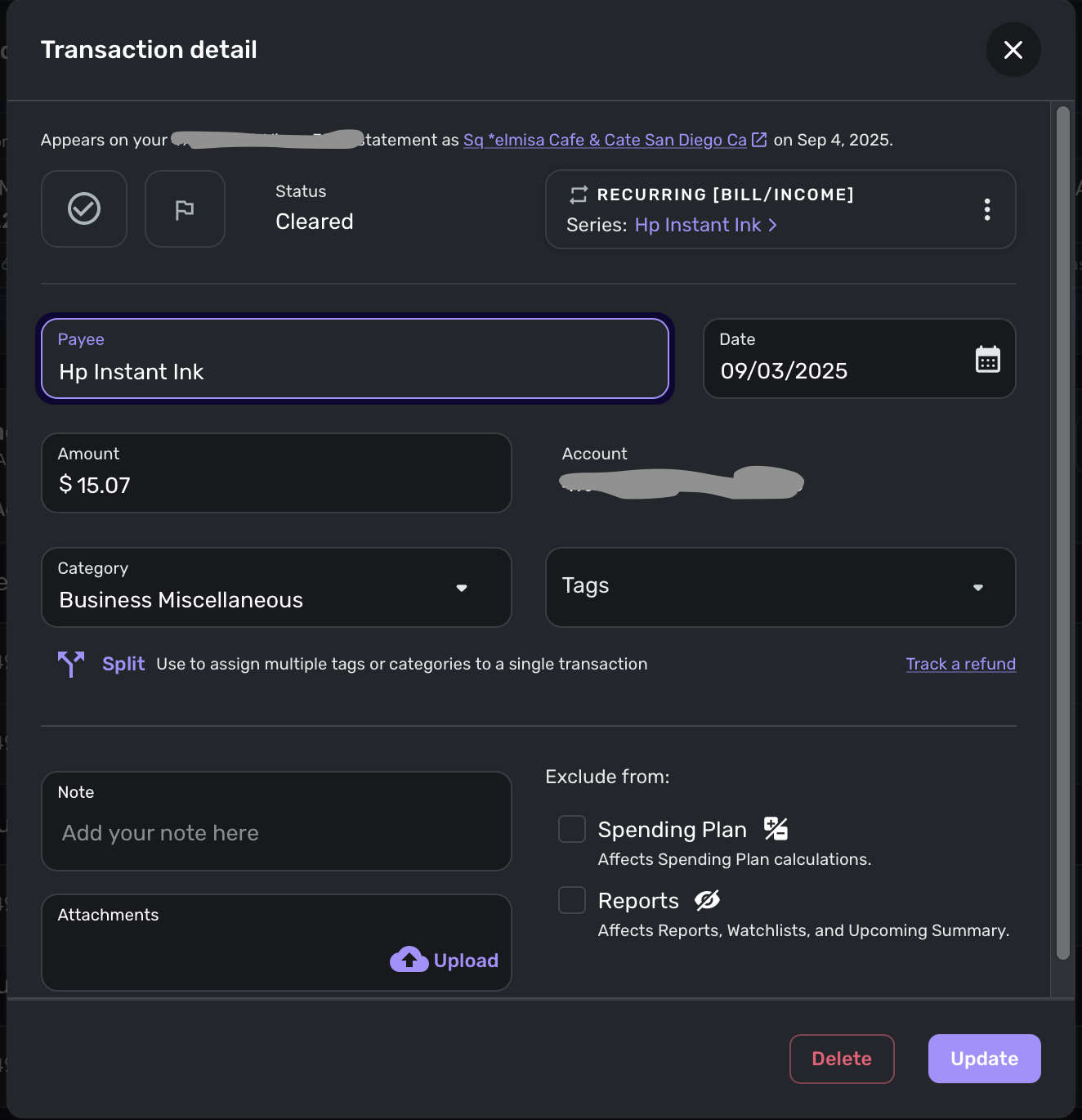1082x1120 pixels.
Task: Click the cloud Upload attachment icon
Action: pyautogui.click(x=409, y=960)
